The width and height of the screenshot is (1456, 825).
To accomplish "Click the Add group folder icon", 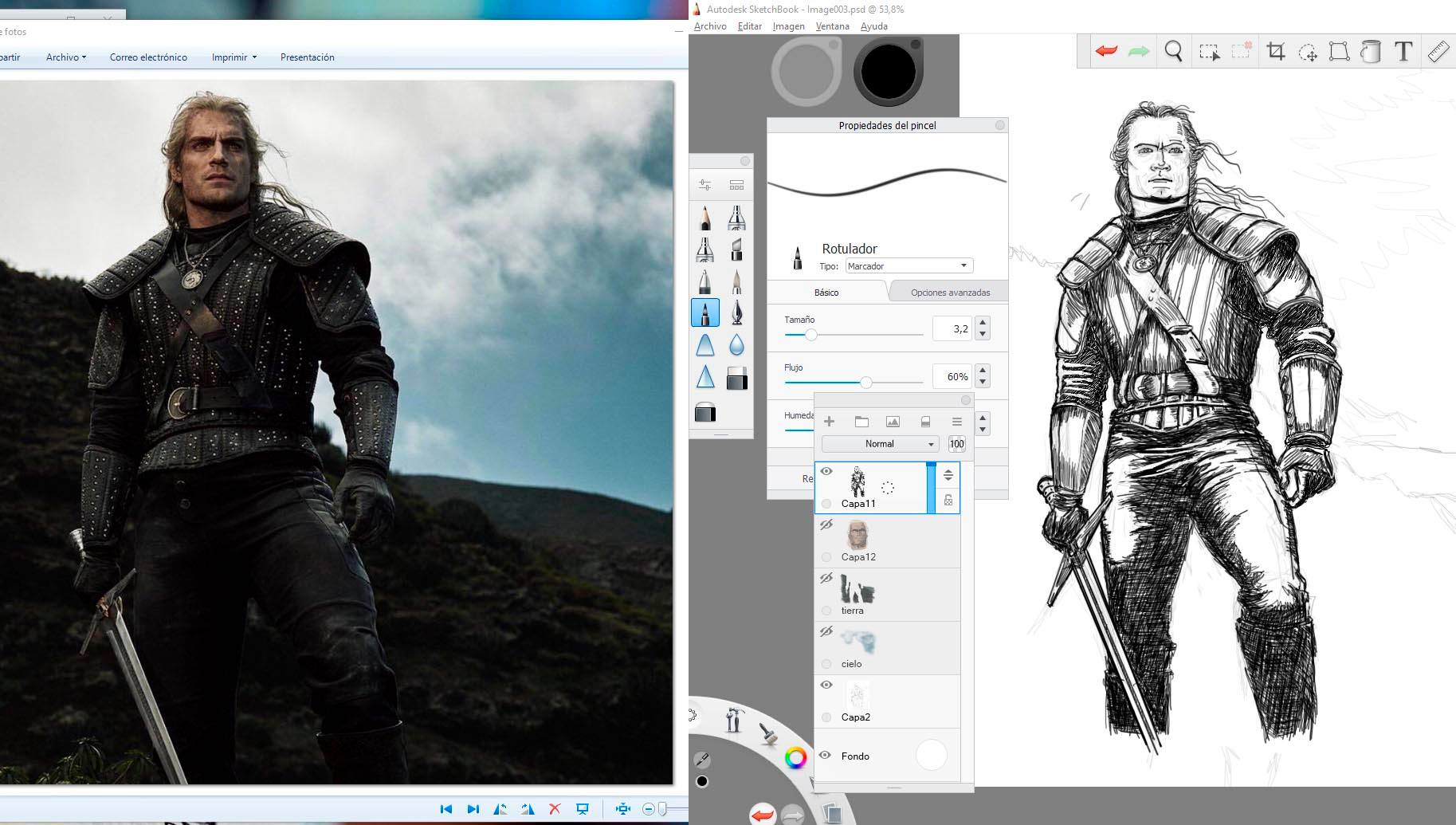I will coord(861,422).
